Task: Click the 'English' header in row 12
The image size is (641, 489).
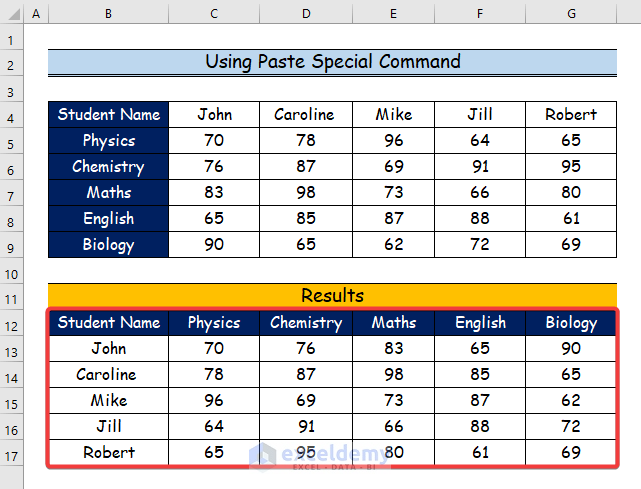Action: (480, 323)
